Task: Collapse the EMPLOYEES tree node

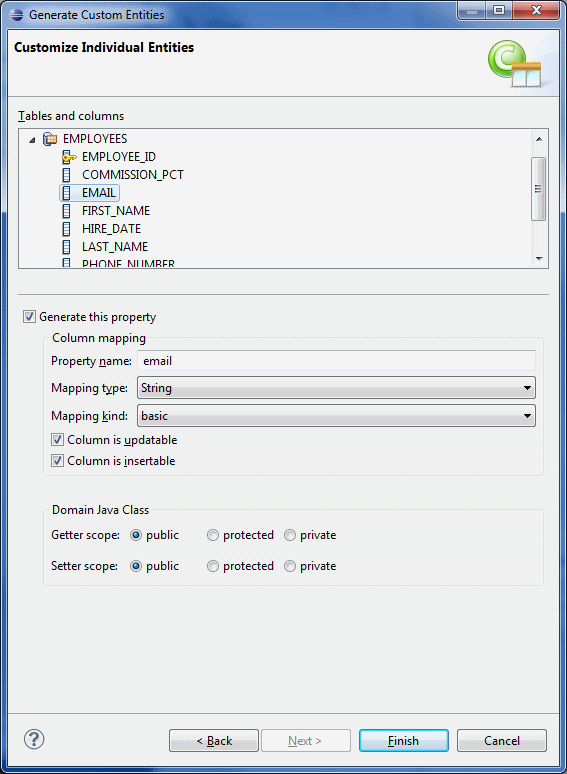Action: pos(32,140)
